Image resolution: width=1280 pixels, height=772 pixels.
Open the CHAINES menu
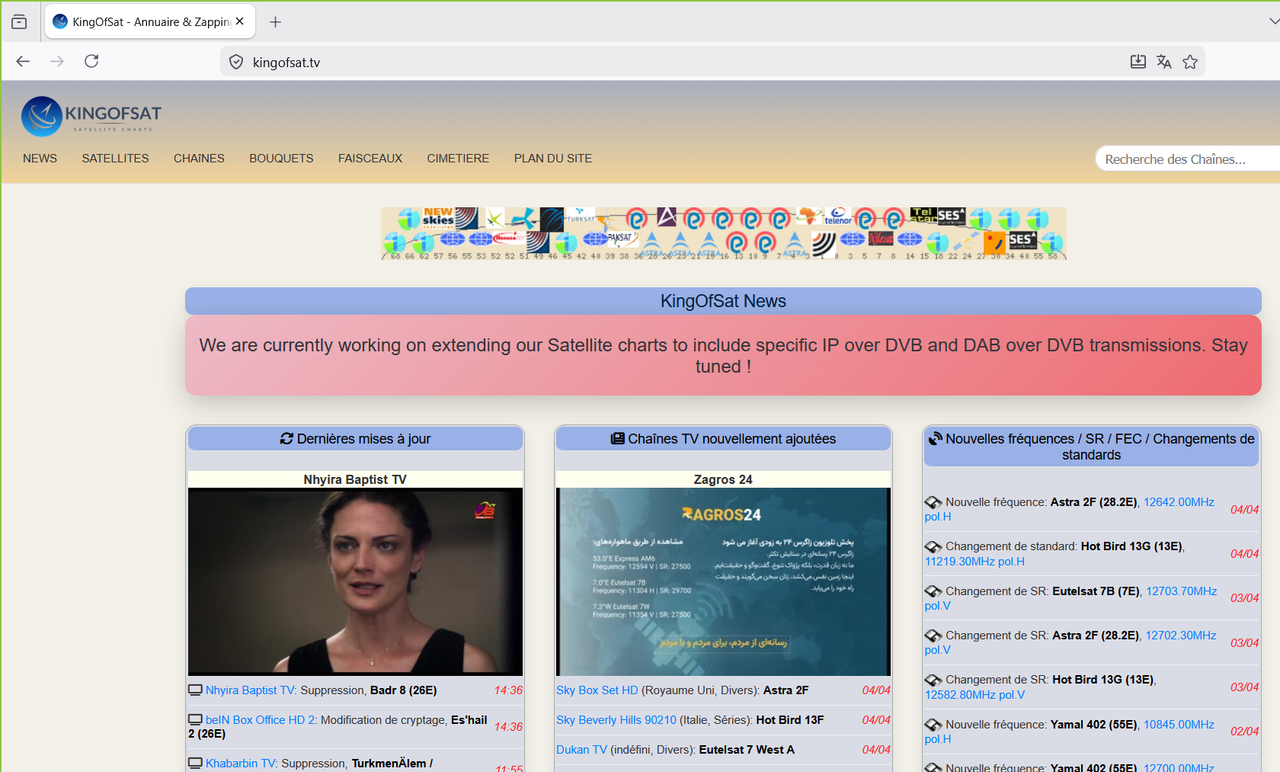click(x=199, y=158)
